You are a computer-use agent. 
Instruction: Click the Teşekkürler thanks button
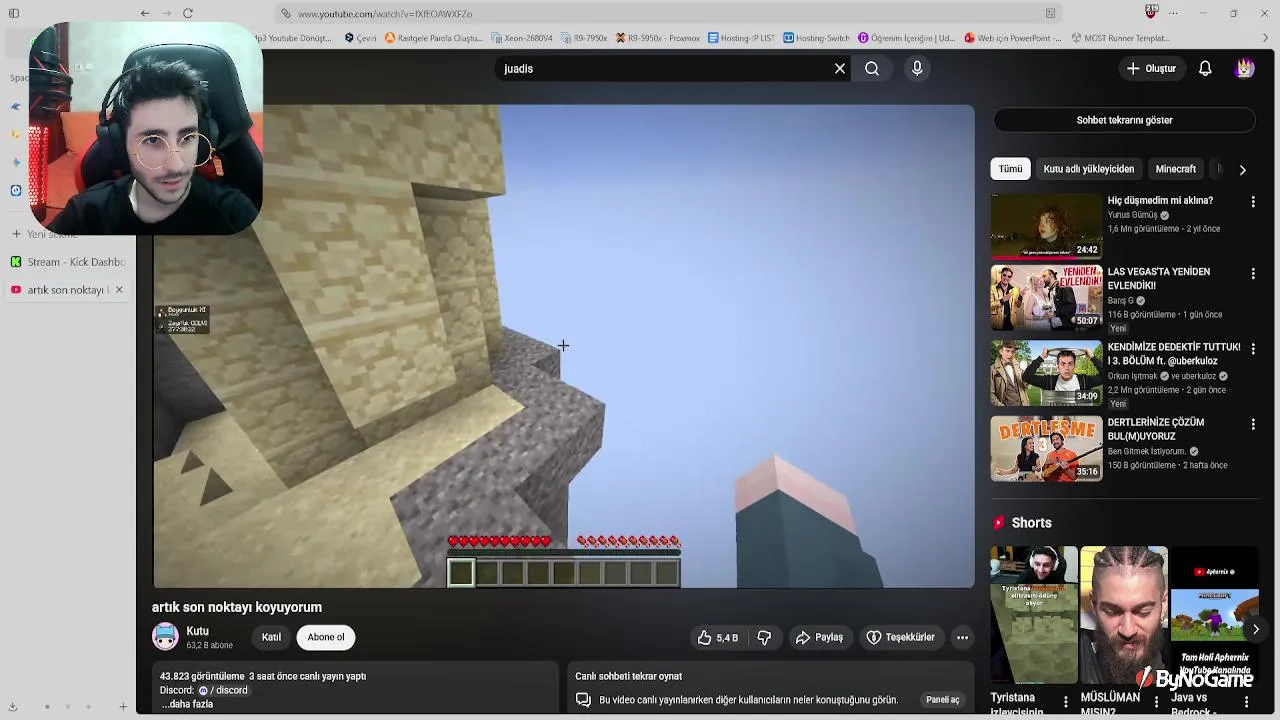900,637
